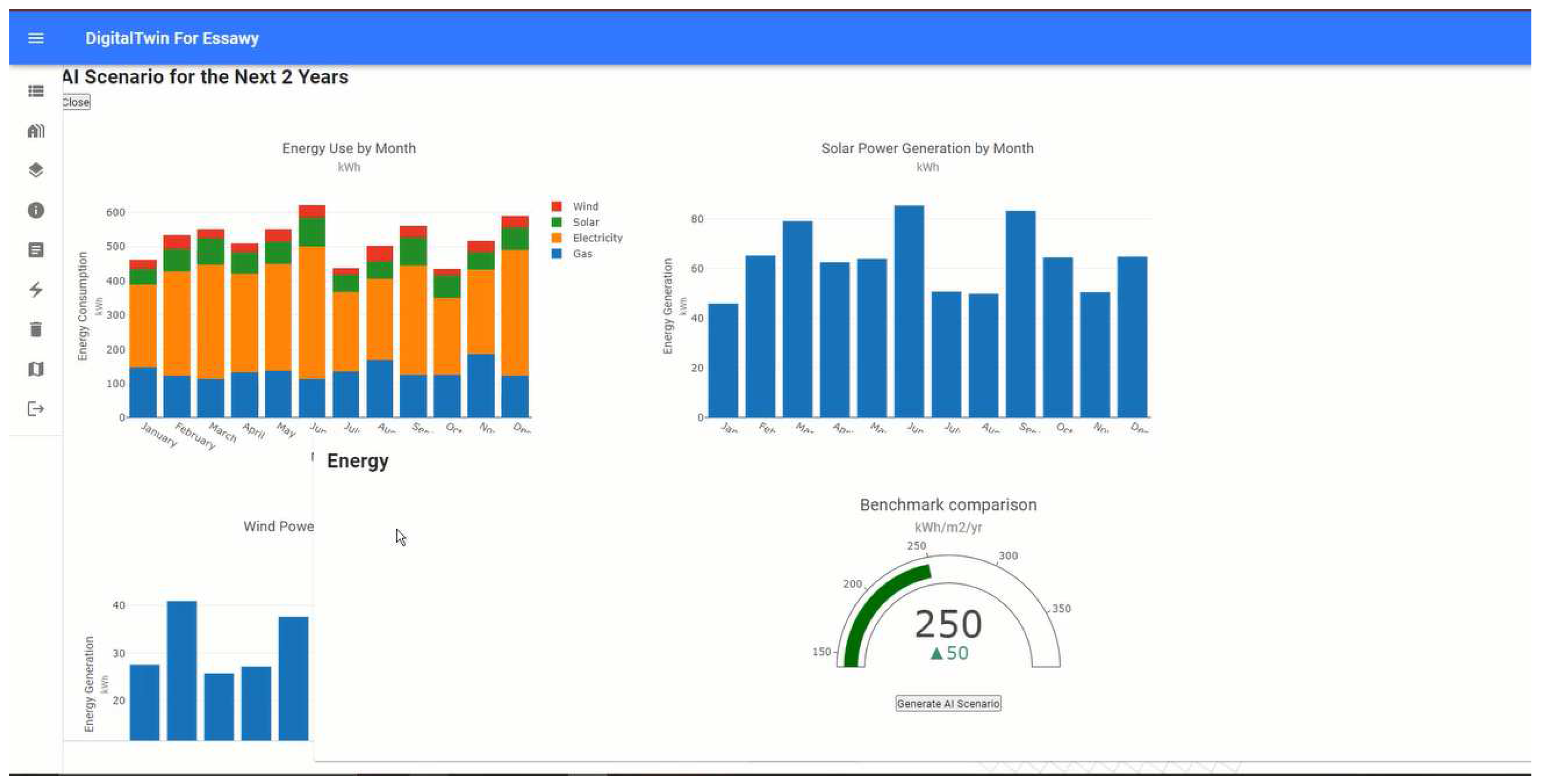The image size is (1548, 784).
Task: Click the document notes sidebar icon
Action: click(x=36, y=249)
